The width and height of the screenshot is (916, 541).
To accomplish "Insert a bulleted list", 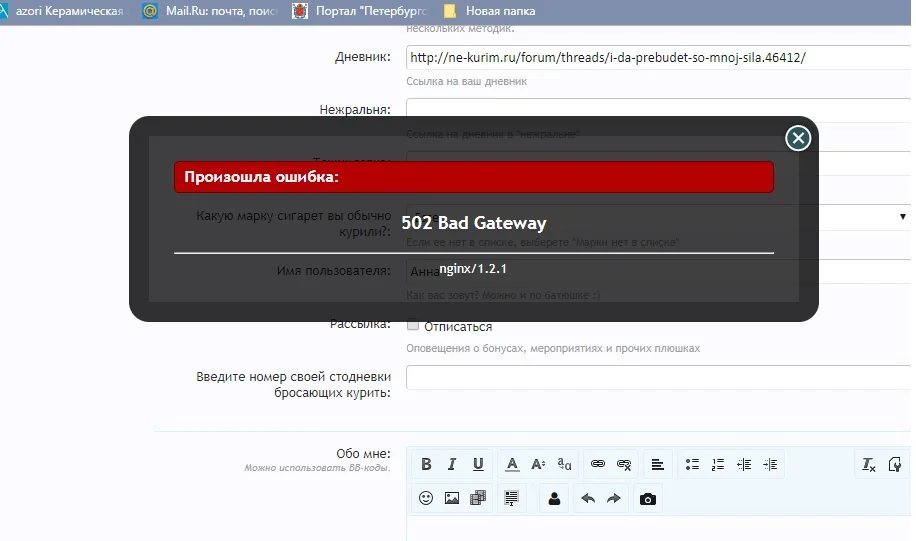I will click(x=692, y=464).
